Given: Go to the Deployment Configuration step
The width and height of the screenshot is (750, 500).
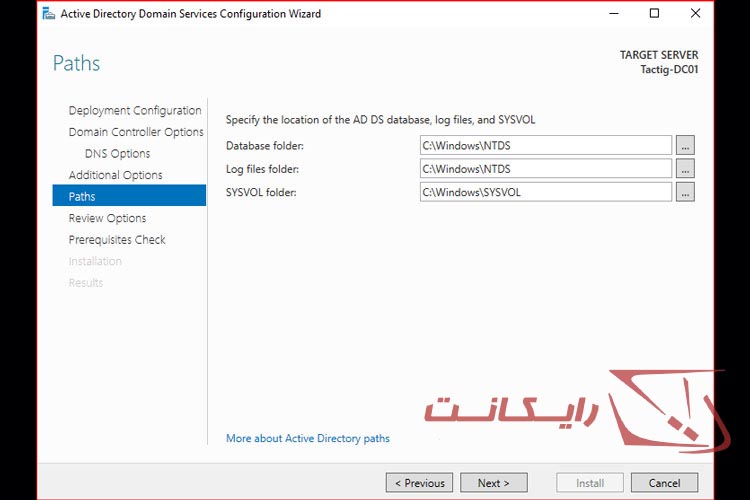Looking at the screenshot, I should tap(135, 111).
